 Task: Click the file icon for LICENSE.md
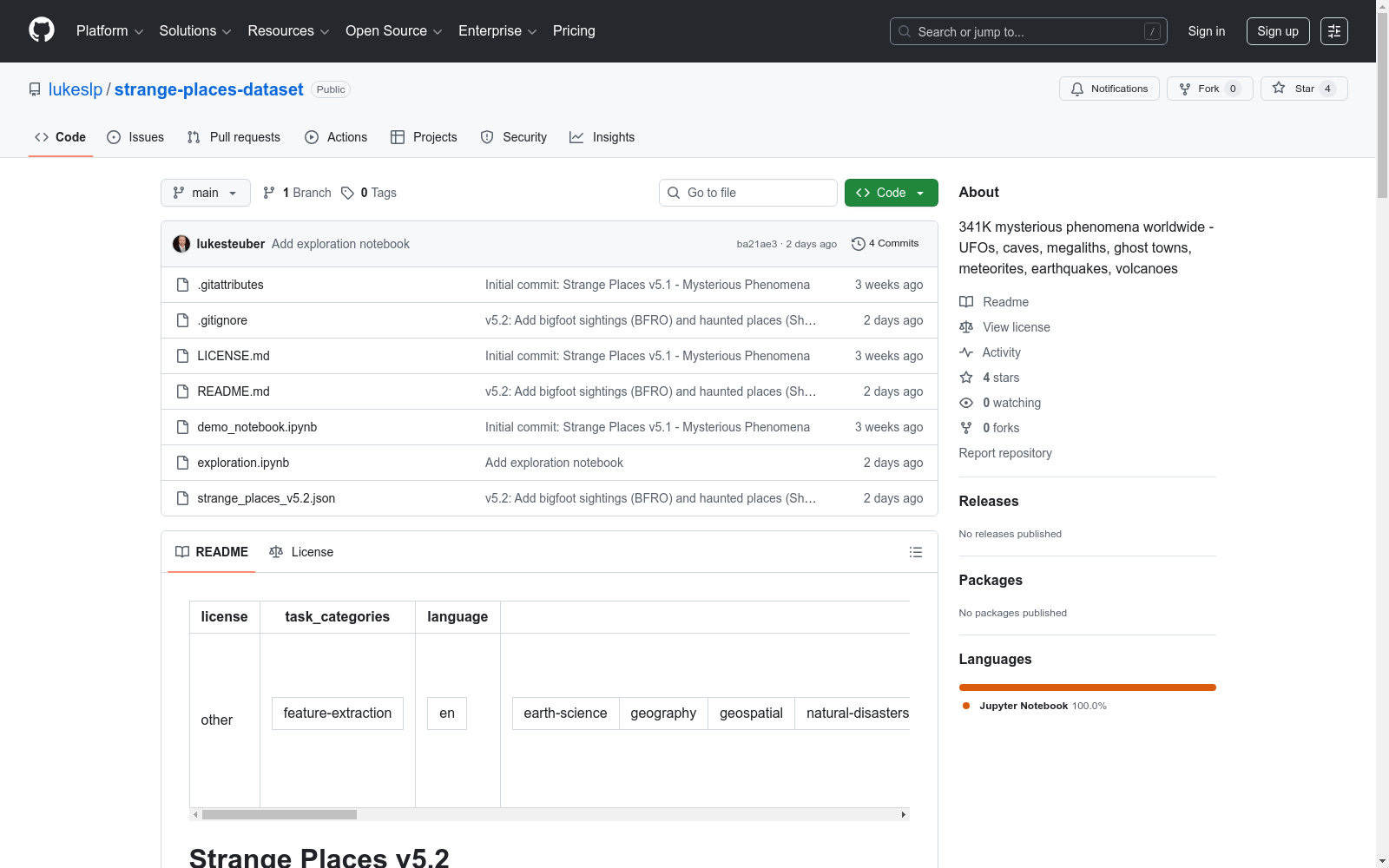point(182,356)
